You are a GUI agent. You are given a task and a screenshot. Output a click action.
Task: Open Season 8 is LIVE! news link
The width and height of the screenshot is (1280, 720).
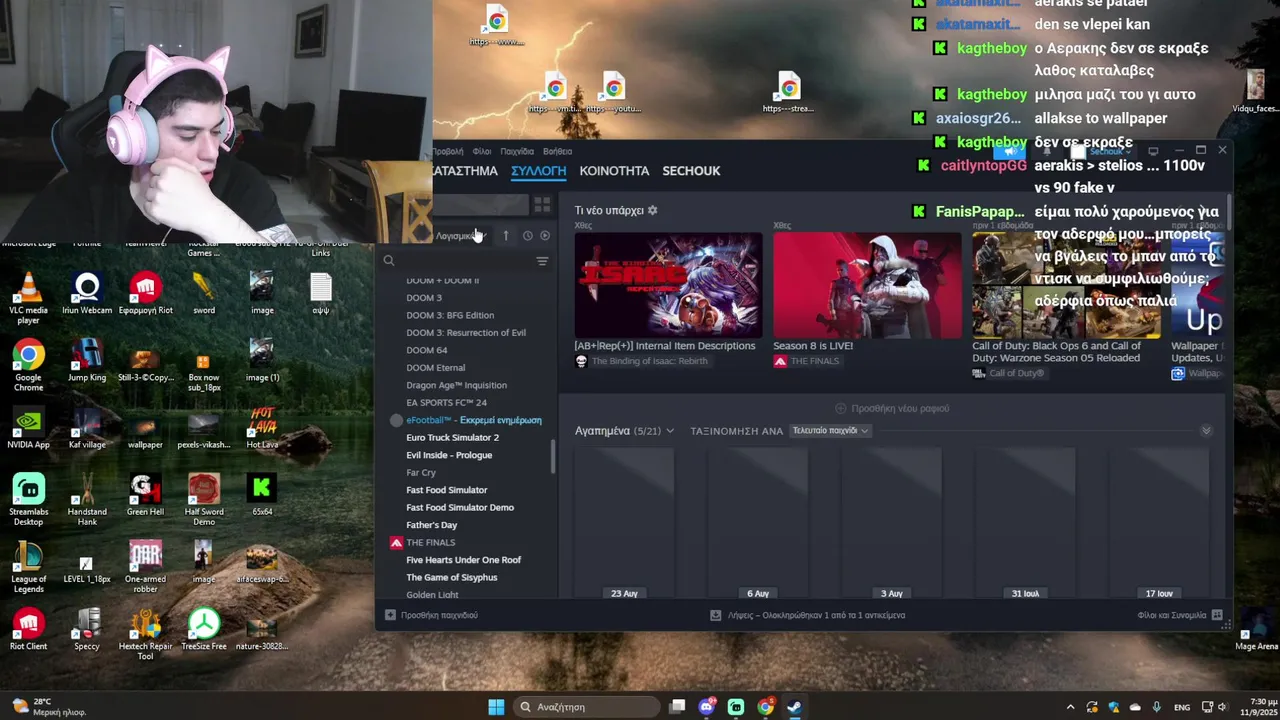pos(813,345)
